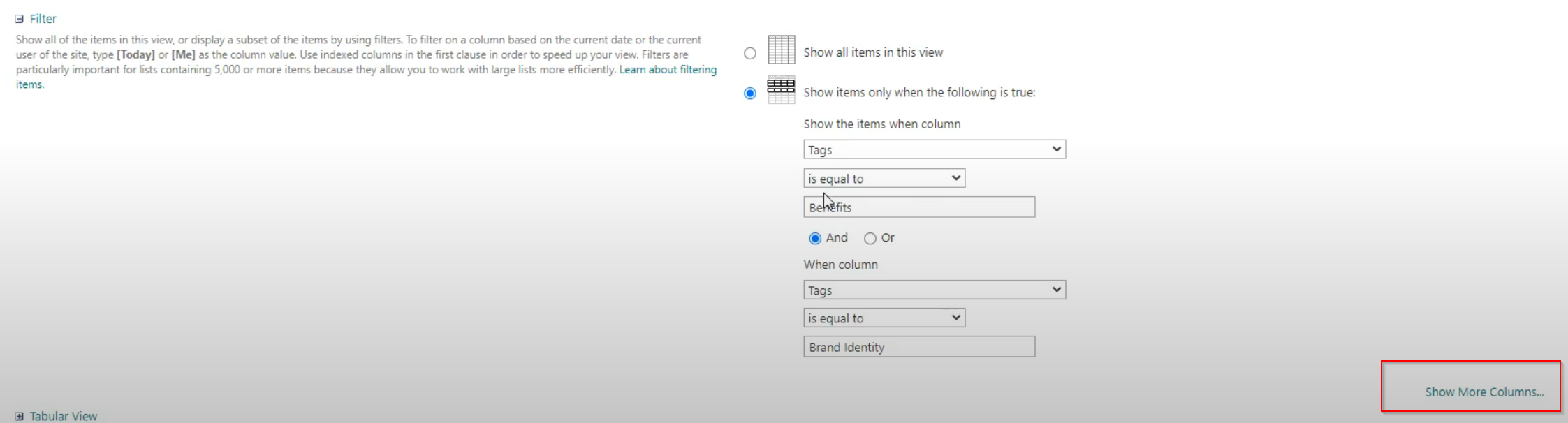Expand the Tabular View plus icon

click(20, 417)
